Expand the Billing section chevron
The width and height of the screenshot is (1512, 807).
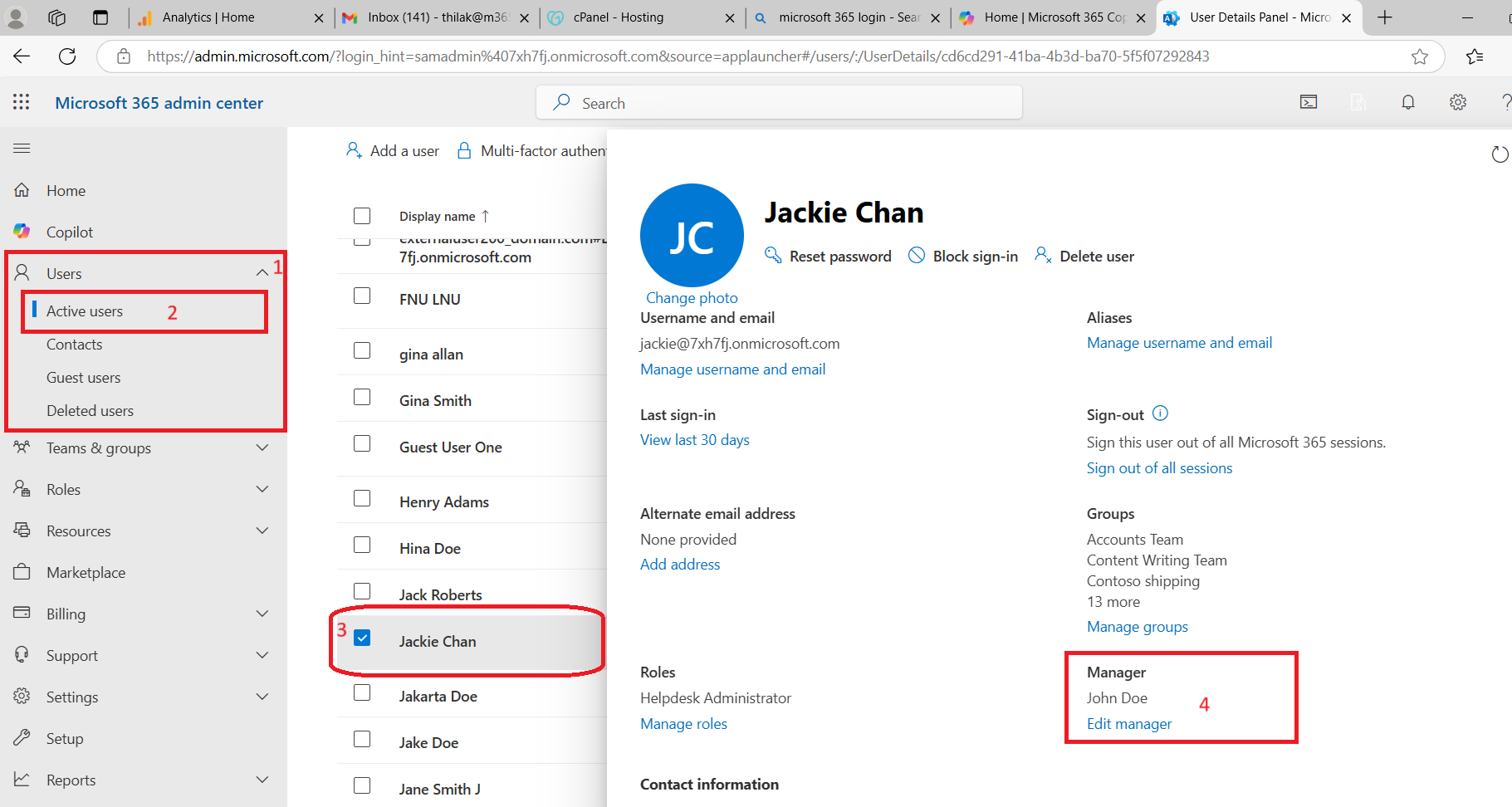coord(262,614)
